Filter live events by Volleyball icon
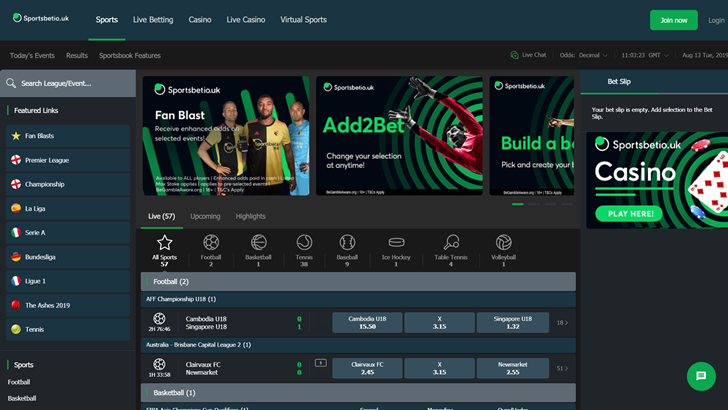Screen dimensions: 728x410 click(x=503, y=242)
